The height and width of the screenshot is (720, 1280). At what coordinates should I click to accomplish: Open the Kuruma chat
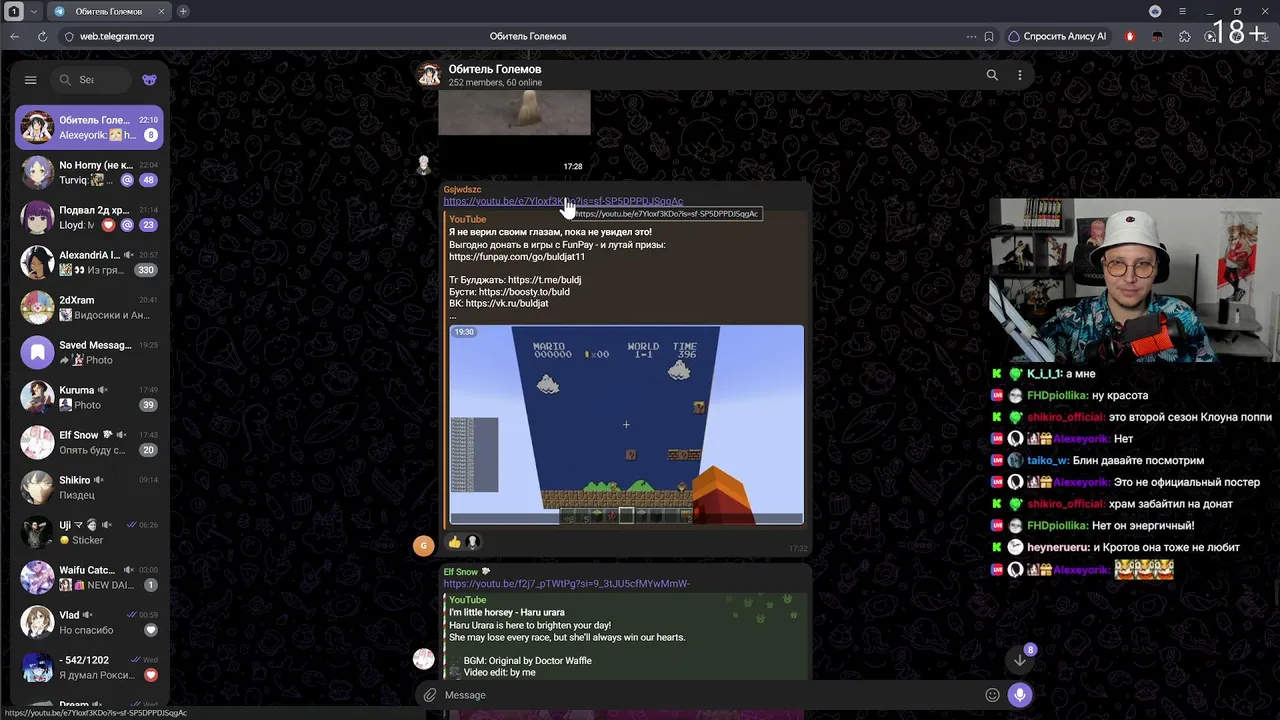click(x=90, y=398)
